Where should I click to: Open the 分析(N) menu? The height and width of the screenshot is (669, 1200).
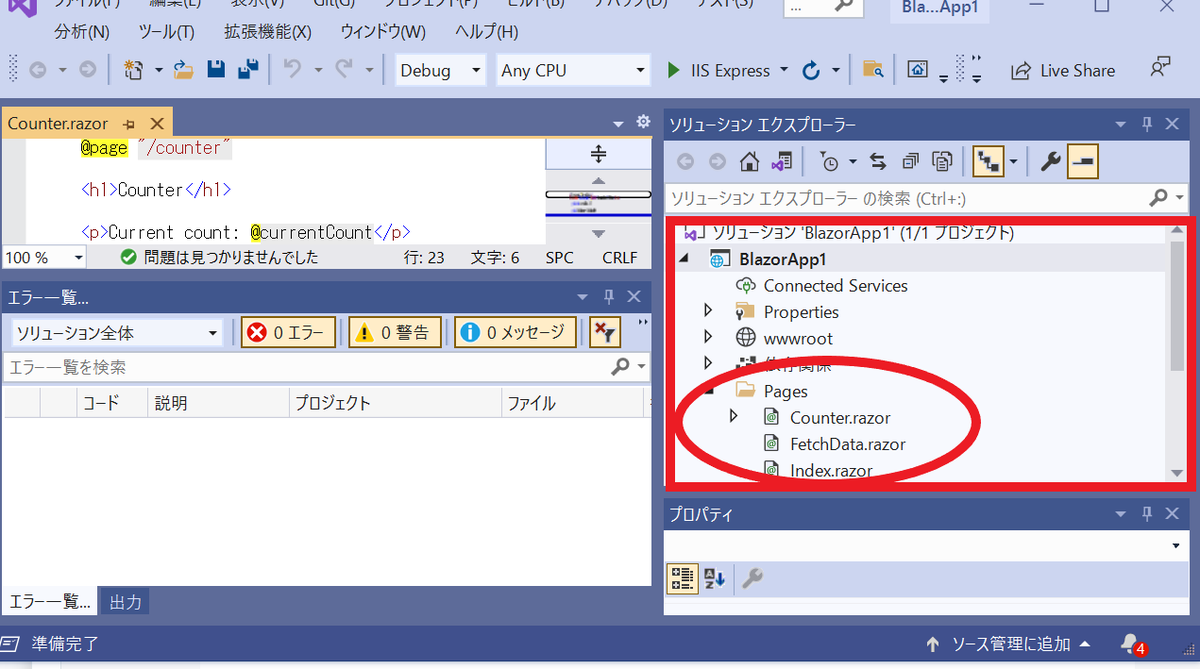point(82,31)
